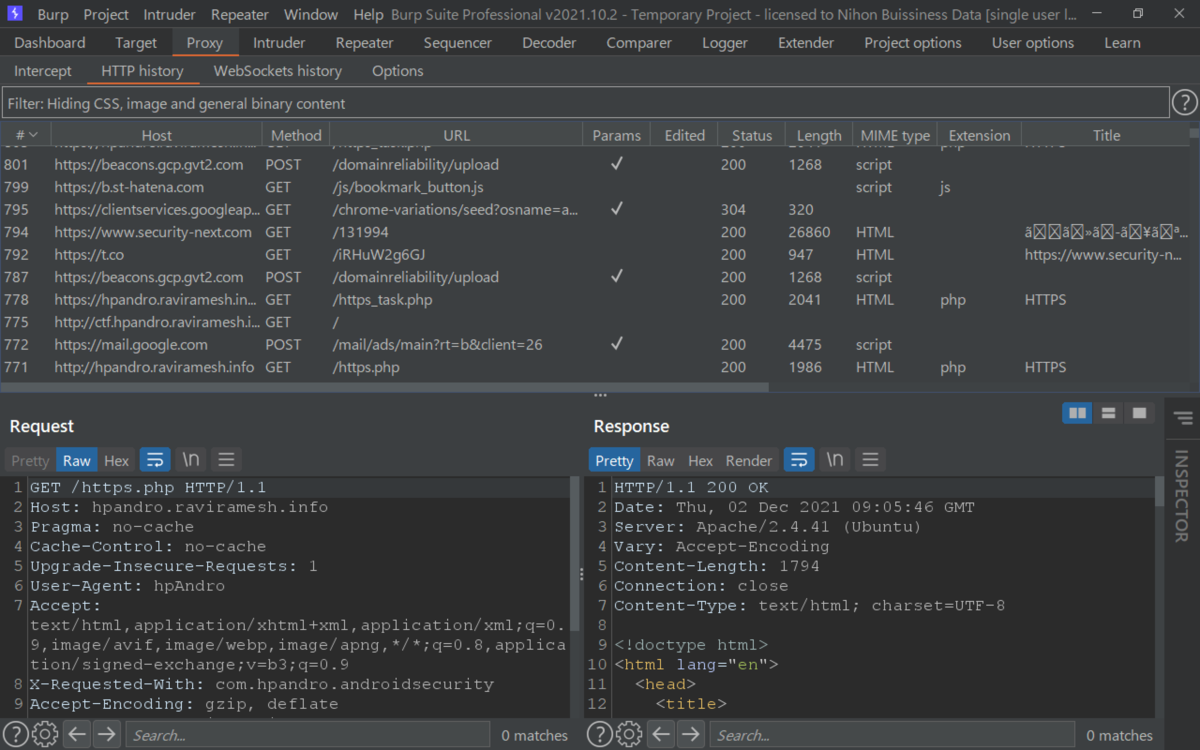Go to previous Request search match
The width and height of the screenshot is (1200, 750).
coord(78,735)
